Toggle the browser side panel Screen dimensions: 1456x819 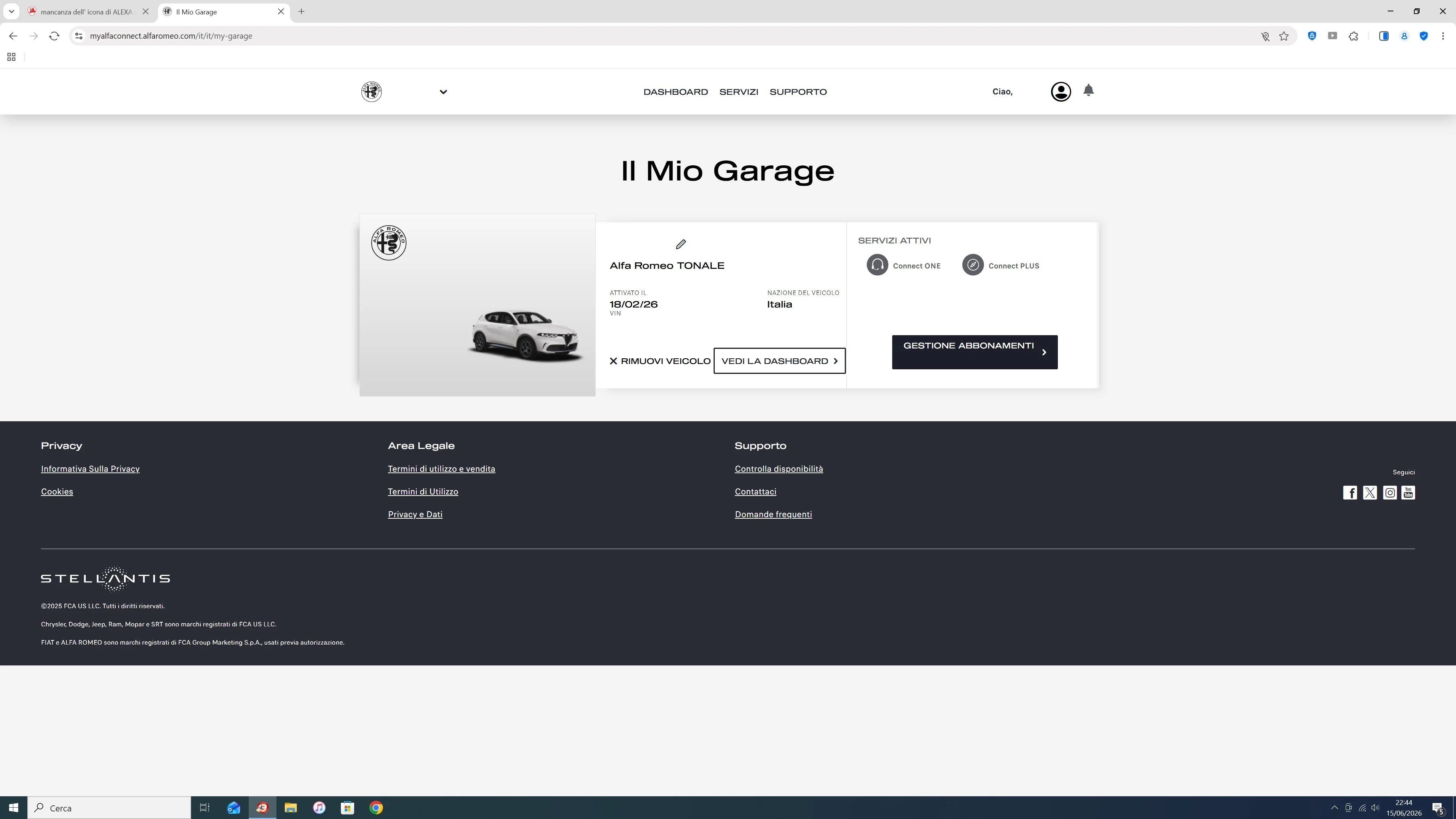click(1384, 36)
